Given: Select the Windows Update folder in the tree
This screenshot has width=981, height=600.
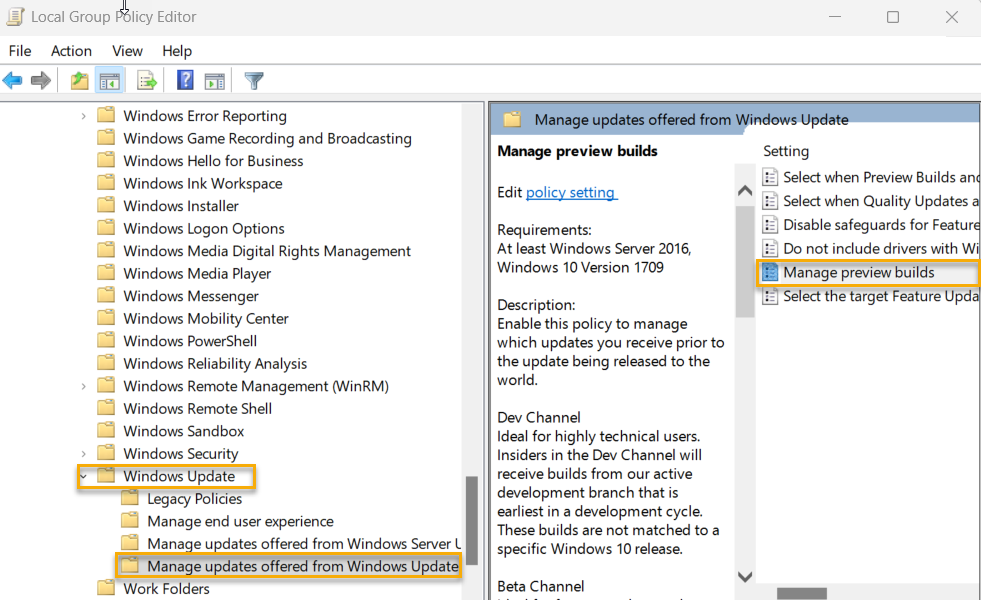Looking at the screenshot, I should 181,477.
